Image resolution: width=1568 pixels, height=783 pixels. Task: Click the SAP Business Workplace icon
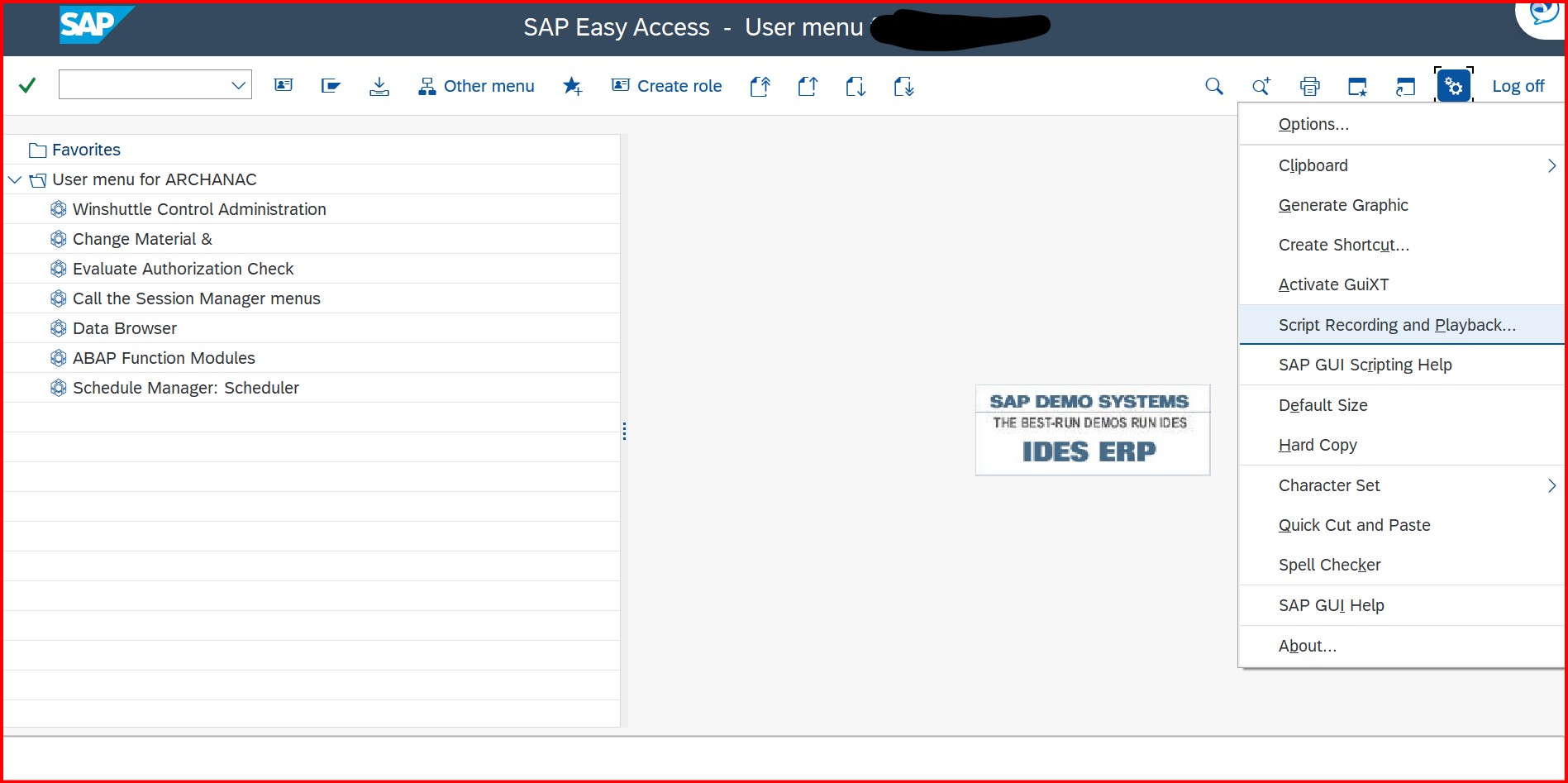331,85
